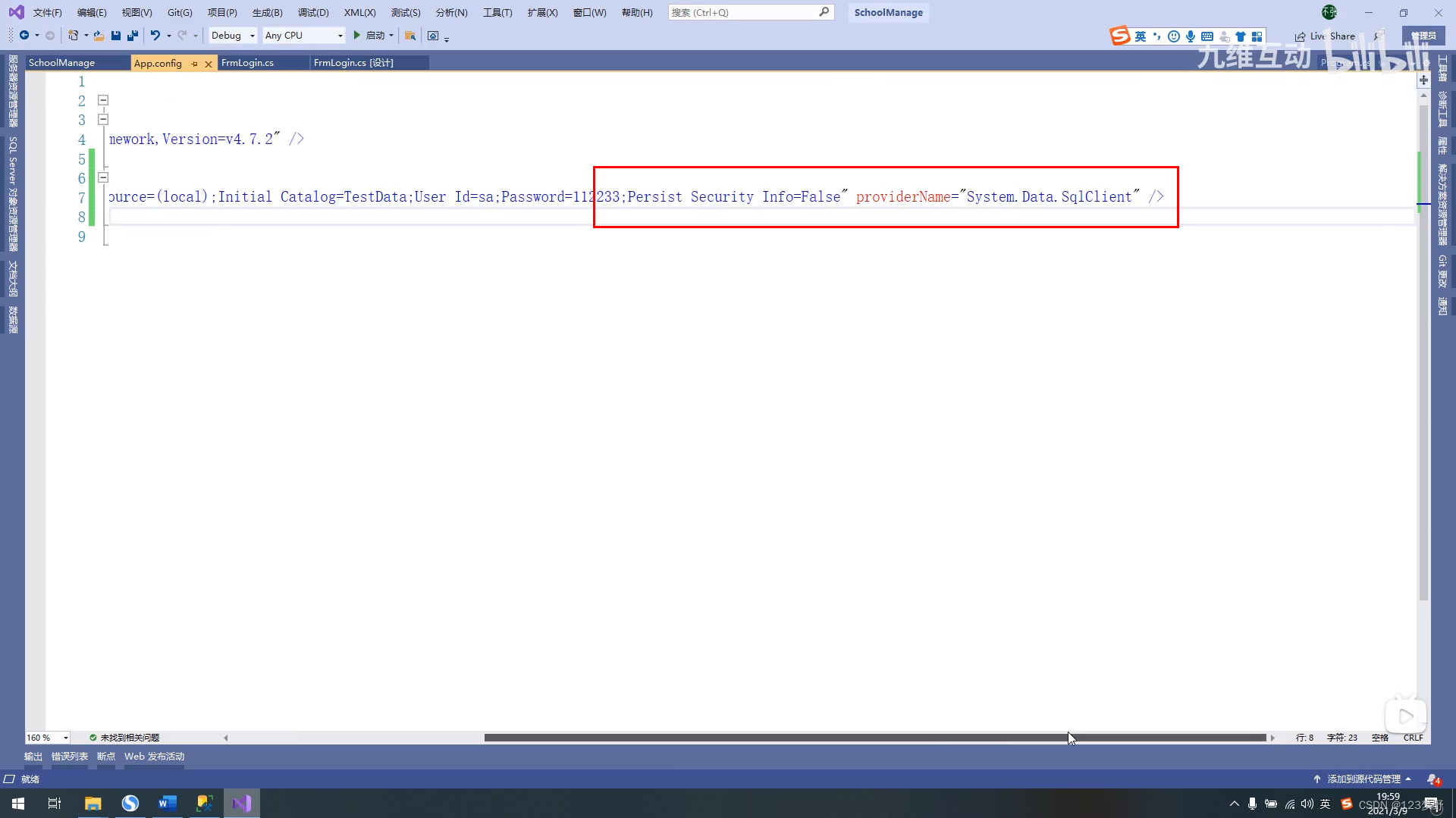Open the 错误列表 panel tab
This screenshot has height=818, width=1456.
70,757
